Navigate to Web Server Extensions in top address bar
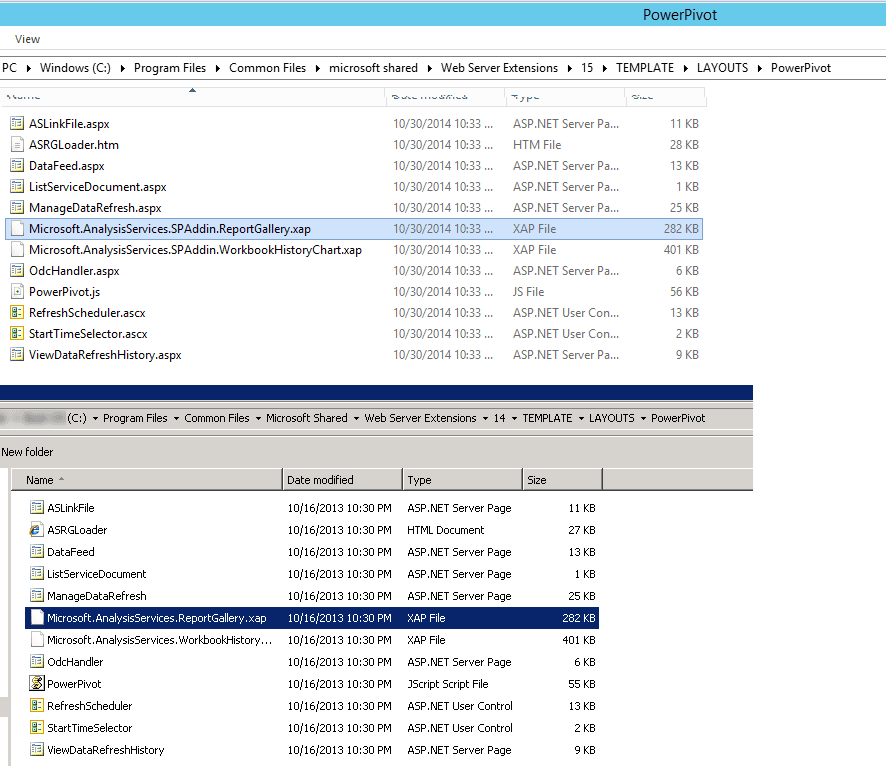Screen dimensions: 886x768 pos(500,68)
